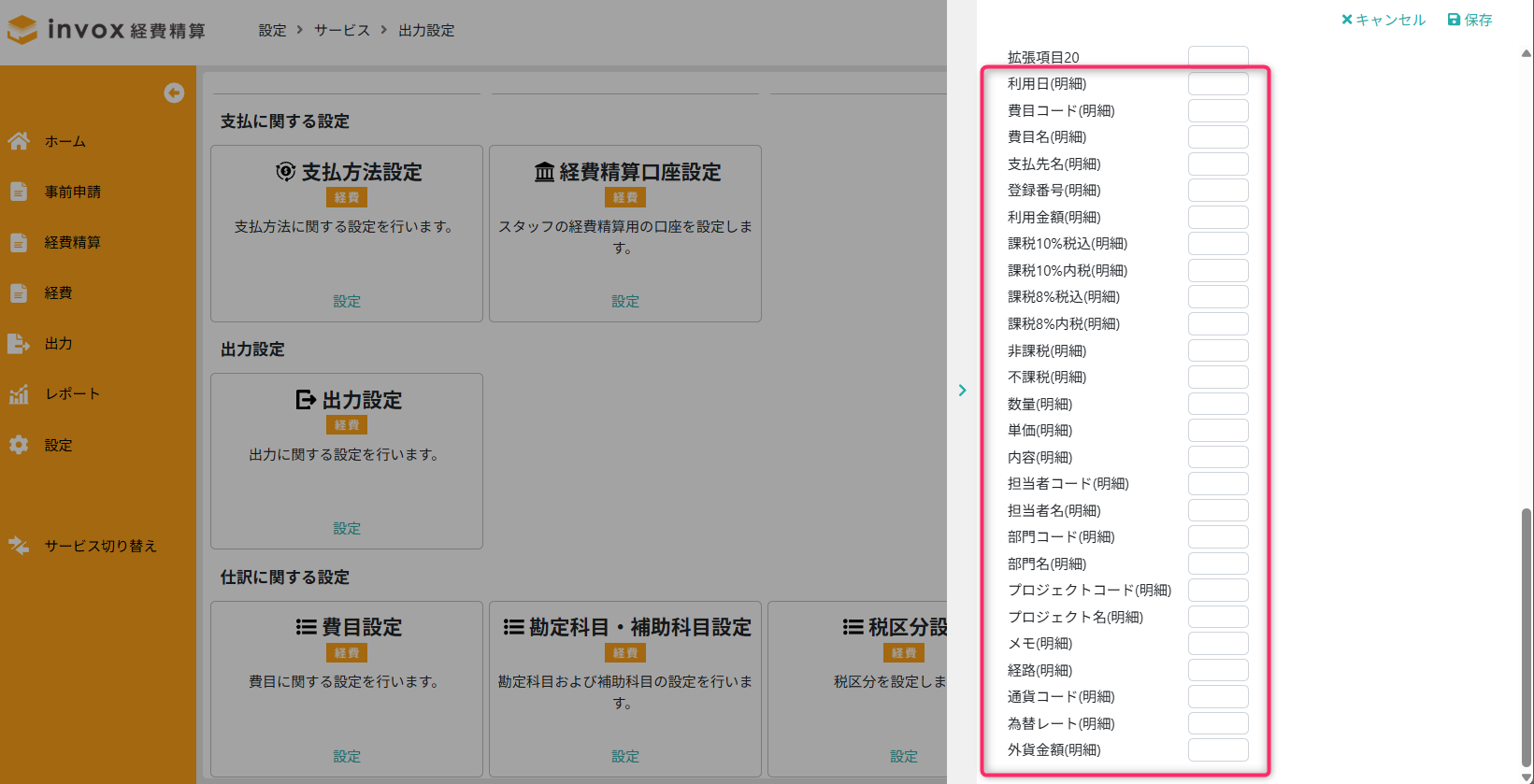This screenshot has height=784, width=1534.
Task: Click the 支払先名(明細) input field
Action: coord(1218,164)
